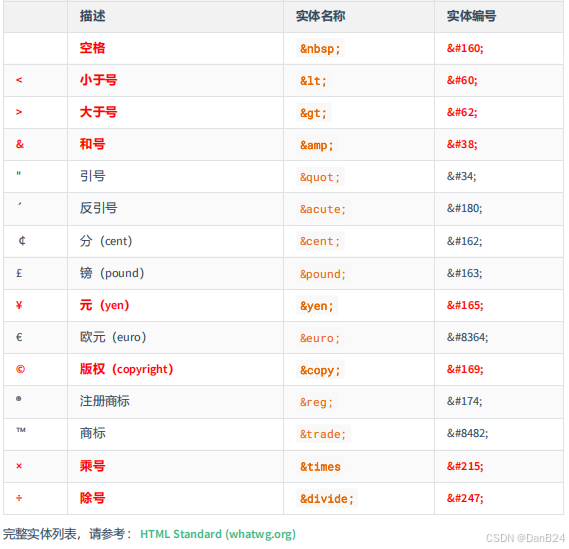The width and height of the screenshot is (569, 549).
Task: Select the &#62; entity number
Action: tap(462, 112)
